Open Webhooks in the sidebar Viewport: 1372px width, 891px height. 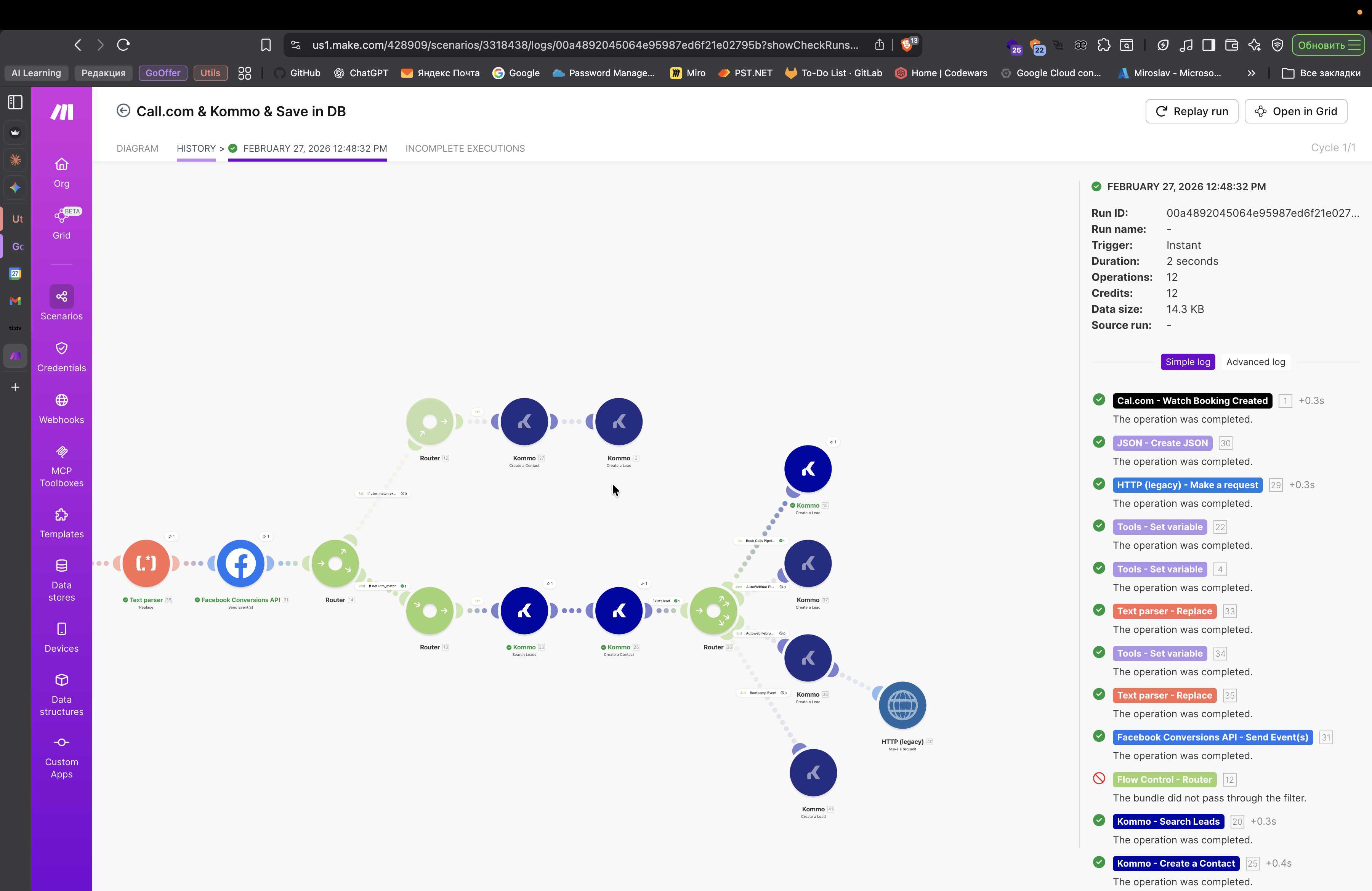(x=62, y=409)
